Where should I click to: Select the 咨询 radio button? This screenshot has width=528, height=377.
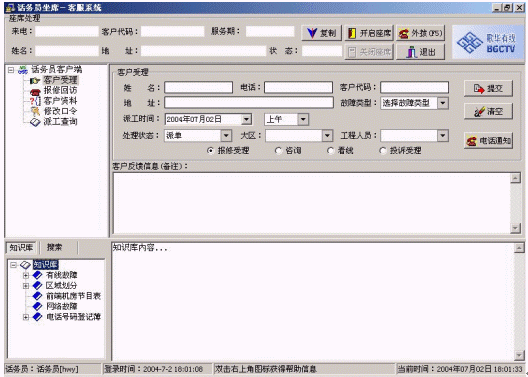(x=278, y=150)
